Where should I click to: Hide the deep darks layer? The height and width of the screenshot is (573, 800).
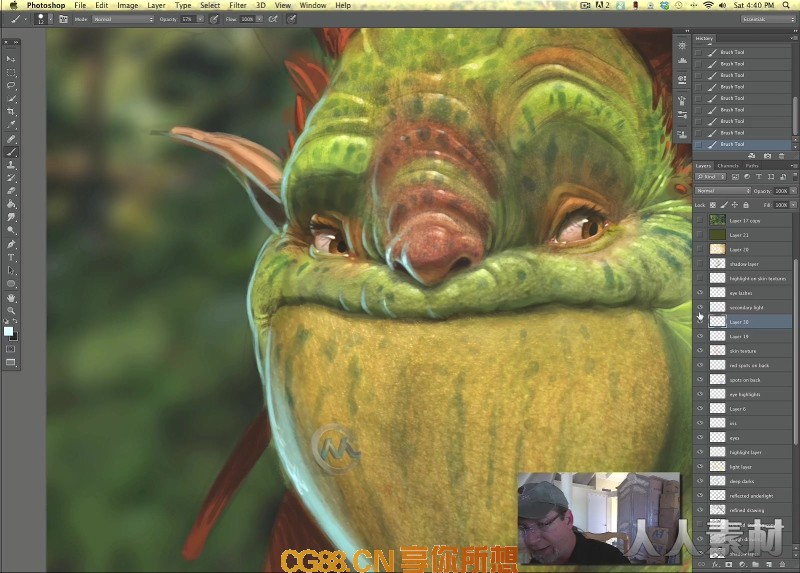coord(700,481)
